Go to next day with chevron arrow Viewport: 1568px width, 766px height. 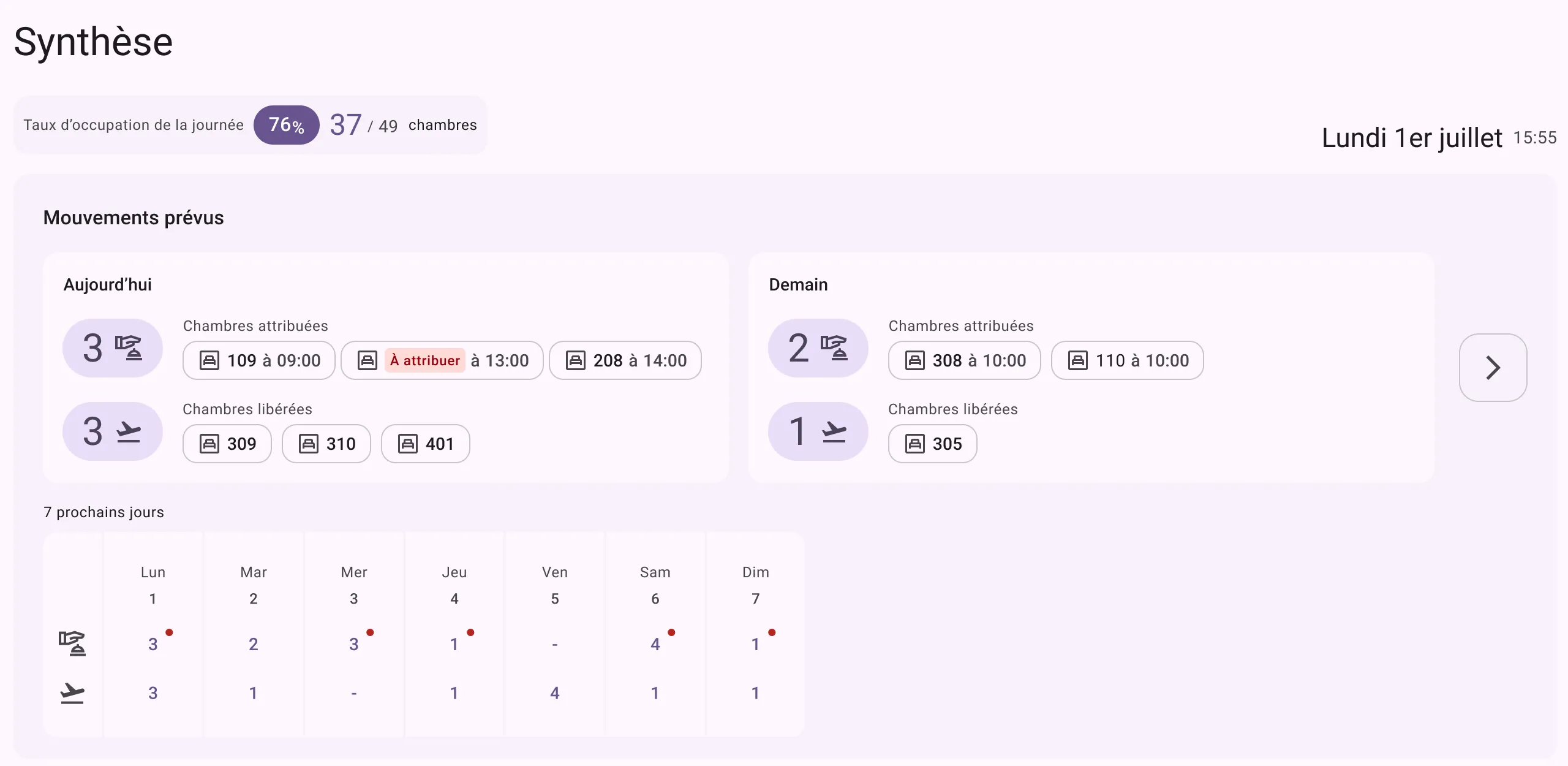coord(1493,368)
